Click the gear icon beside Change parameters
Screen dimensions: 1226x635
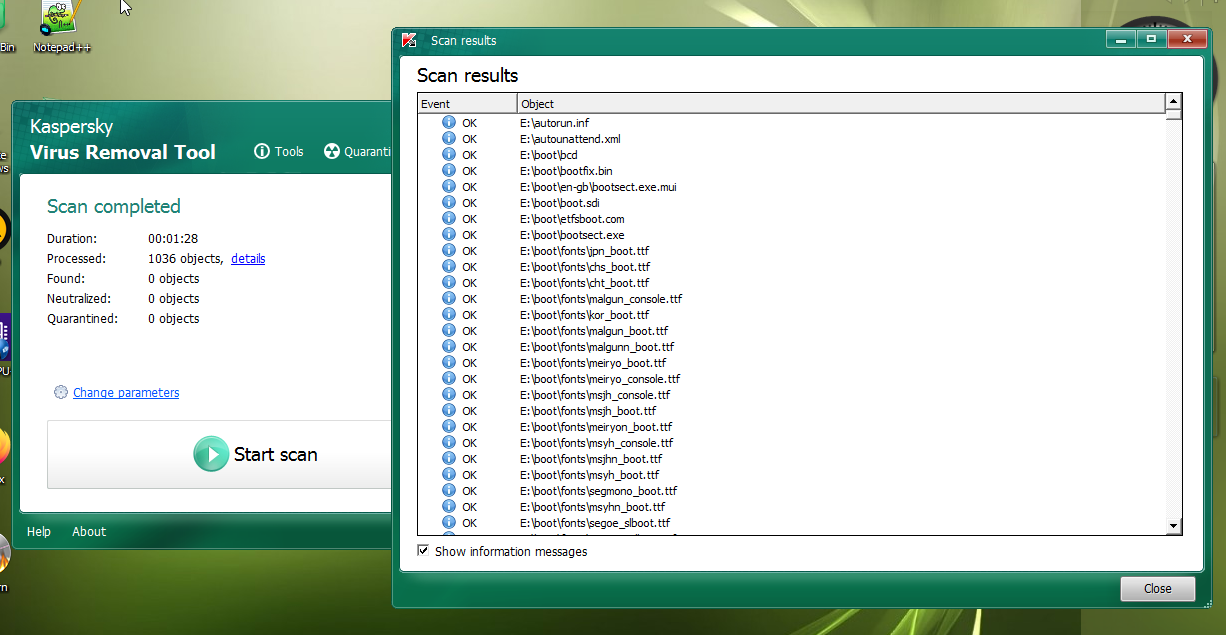pyautogui.click(x=61, y=393)
